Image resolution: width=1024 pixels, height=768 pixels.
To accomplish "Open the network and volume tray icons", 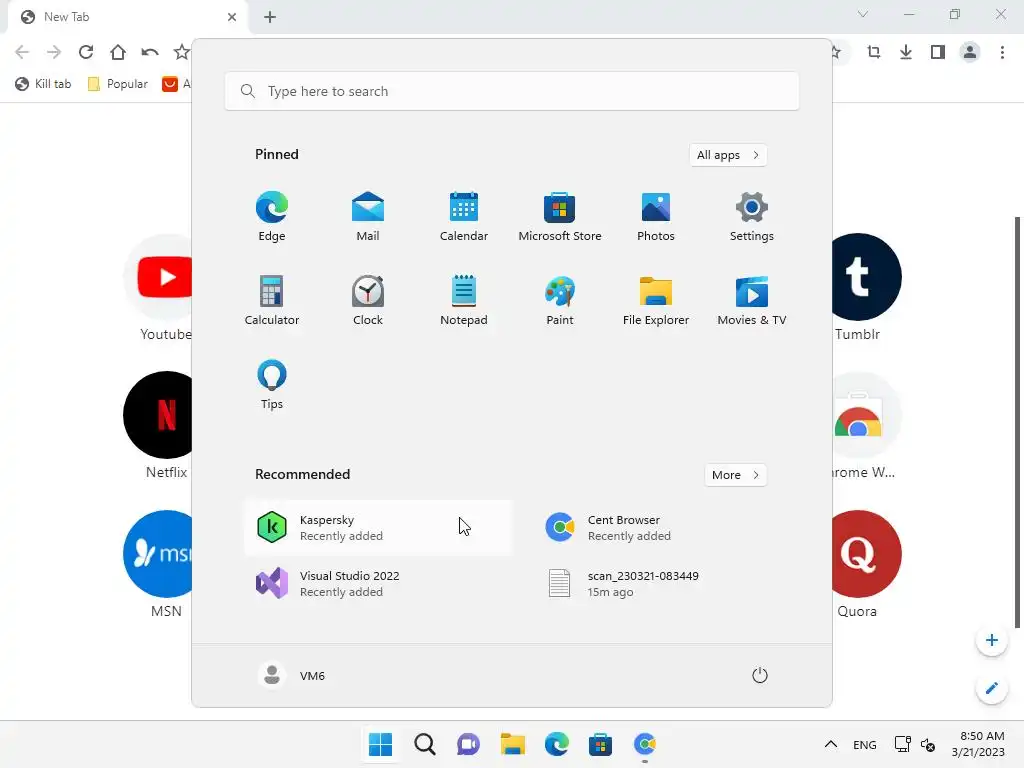I will (x=915, y=744).
